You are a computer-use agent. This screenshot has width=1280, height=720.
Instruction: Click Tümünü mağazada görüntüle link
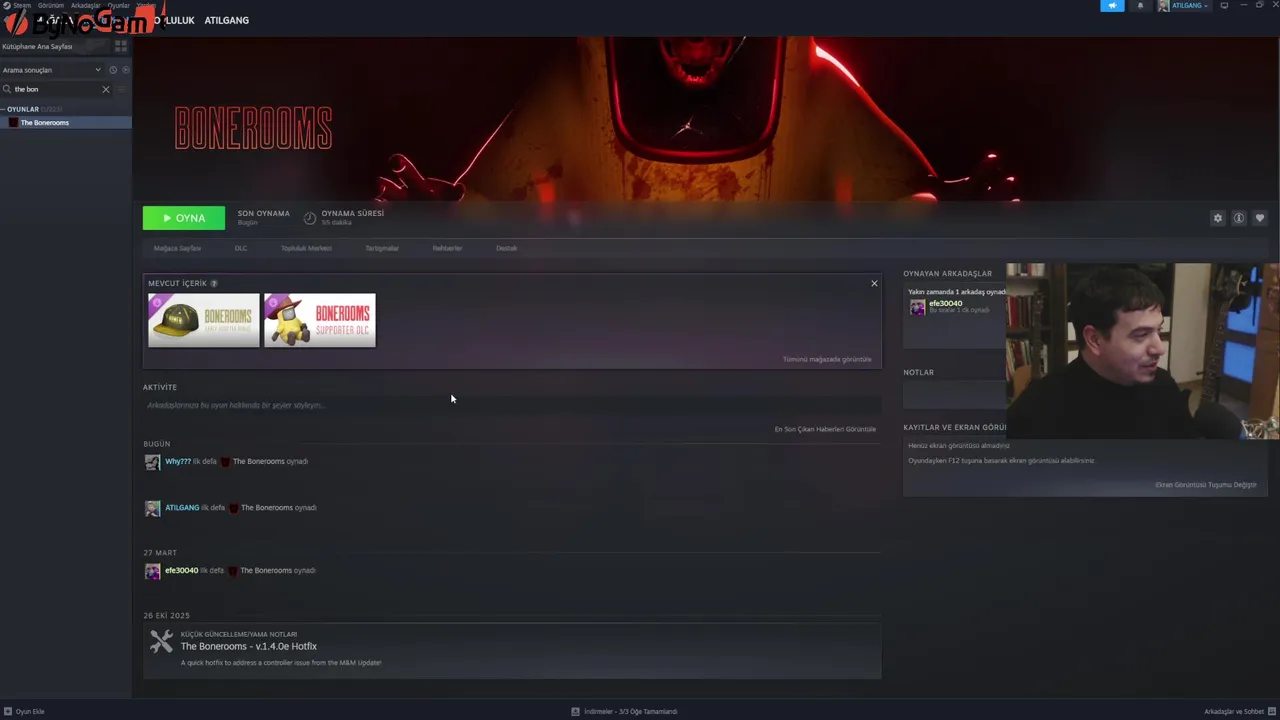827,359
